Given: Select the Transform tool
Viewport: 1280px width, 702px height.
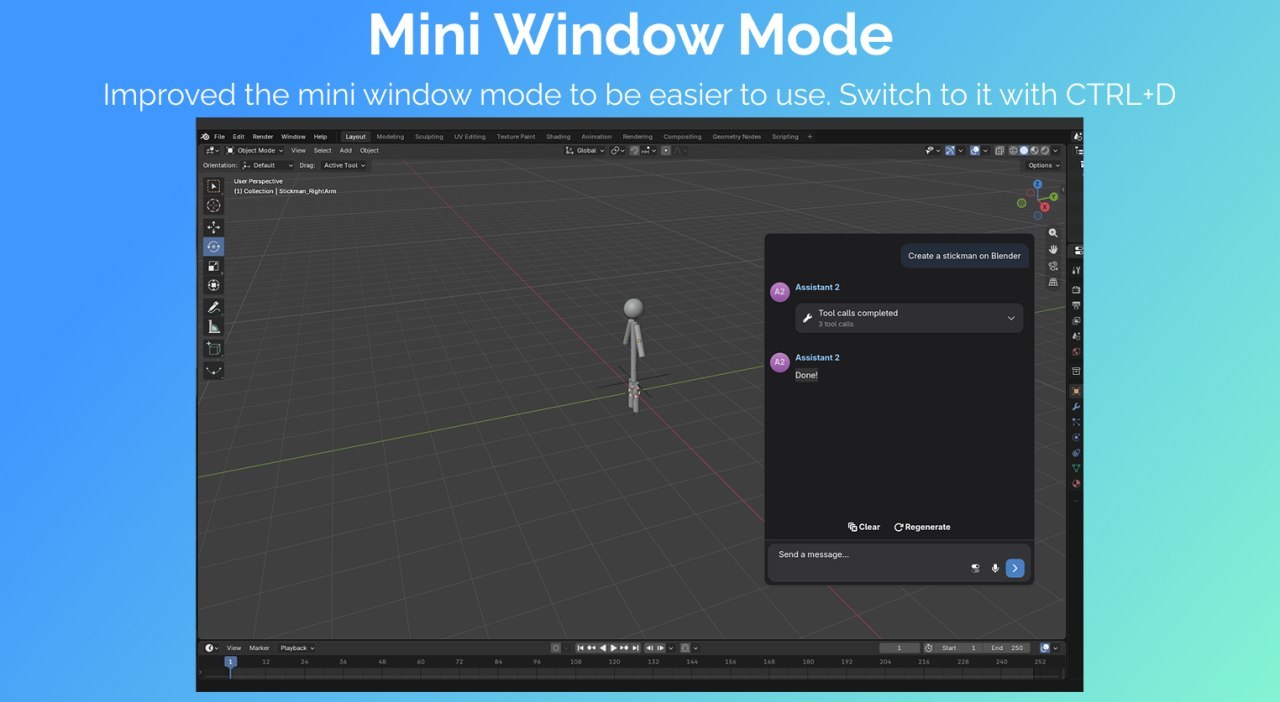Looking at the screenshot, I should tap(213, 285).
